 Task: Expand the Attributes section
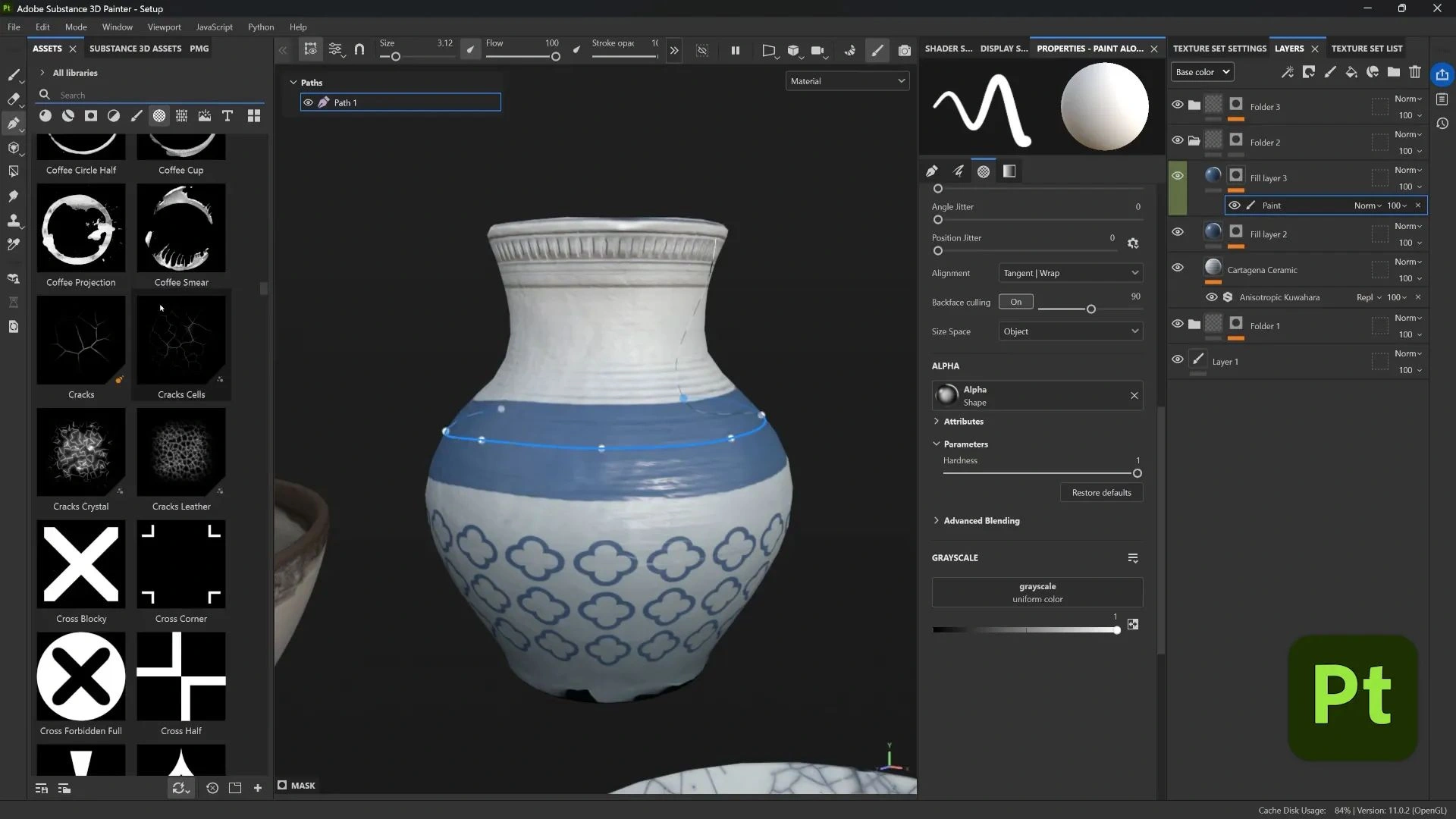pos(936,422)
